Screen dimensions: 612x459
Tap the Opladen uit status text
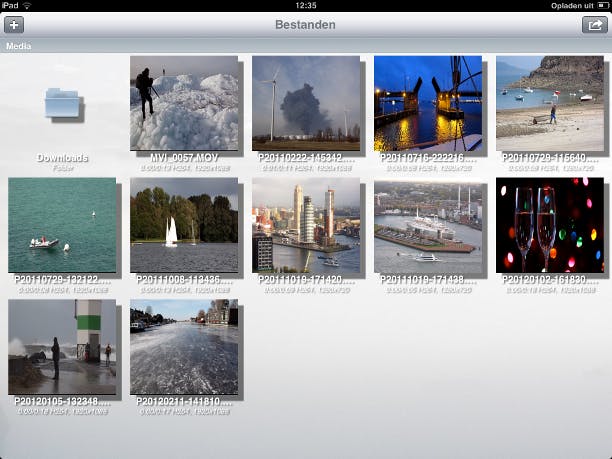click(x=572, y=5)
